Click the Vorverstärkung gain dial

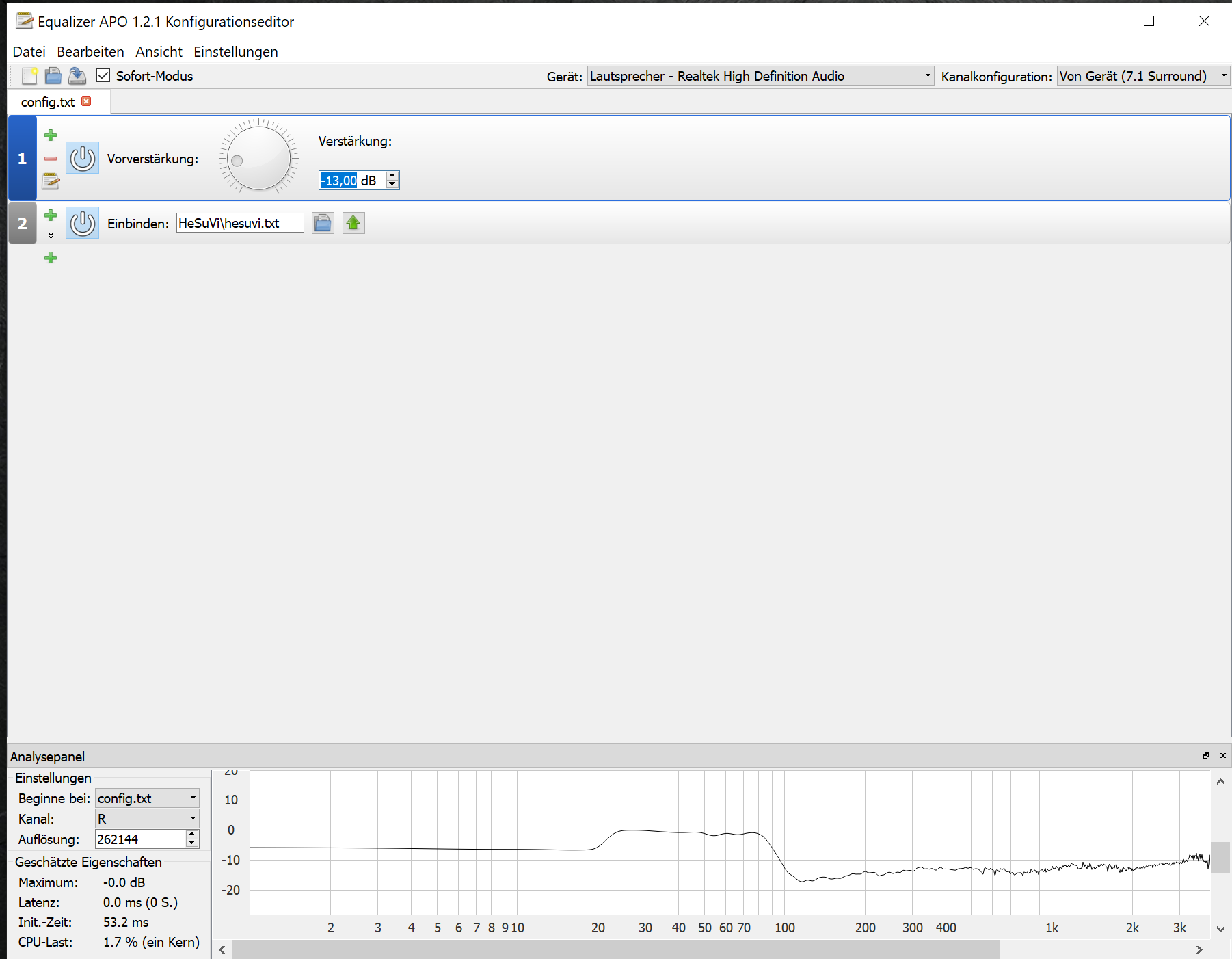tap(258, 157)
